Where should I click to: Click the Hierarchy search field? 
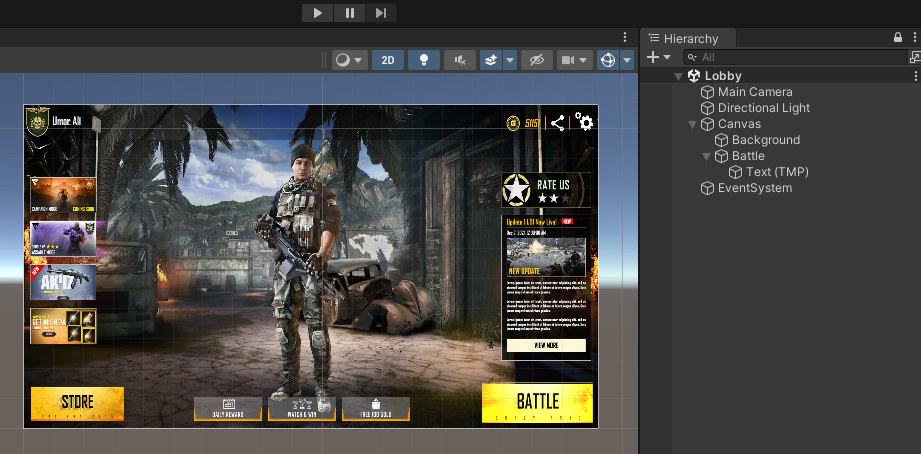point(795,57)
